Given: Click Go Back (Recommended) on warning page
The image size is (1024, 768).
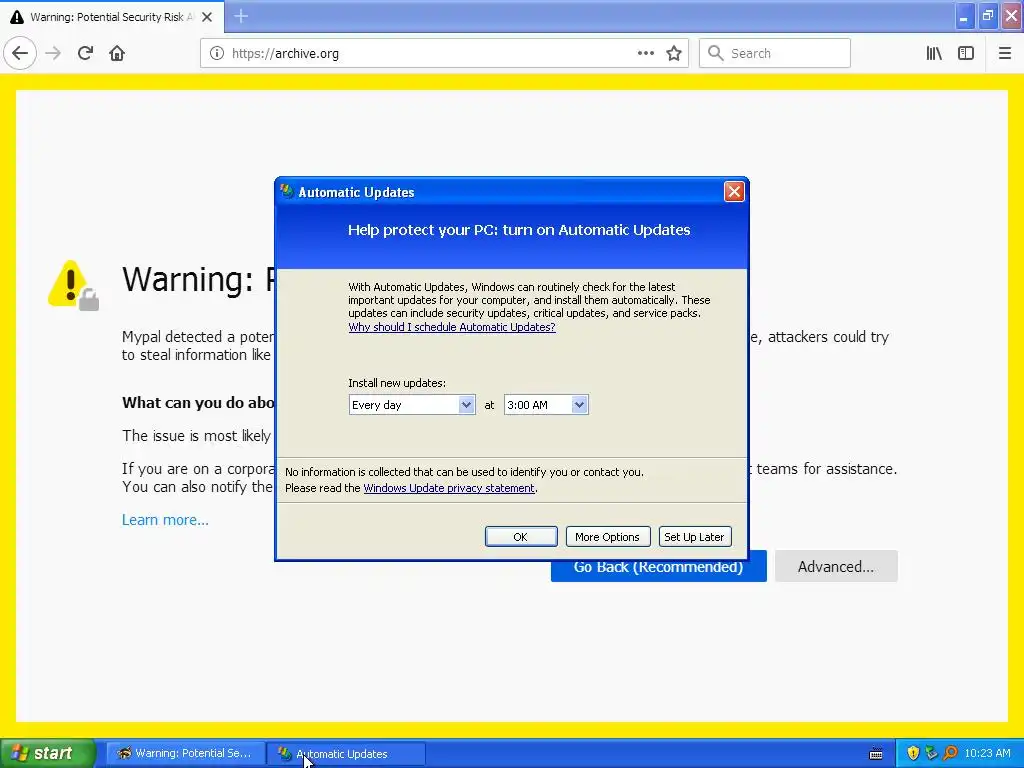Looking at the screenshot, I should tap(658, 571).
